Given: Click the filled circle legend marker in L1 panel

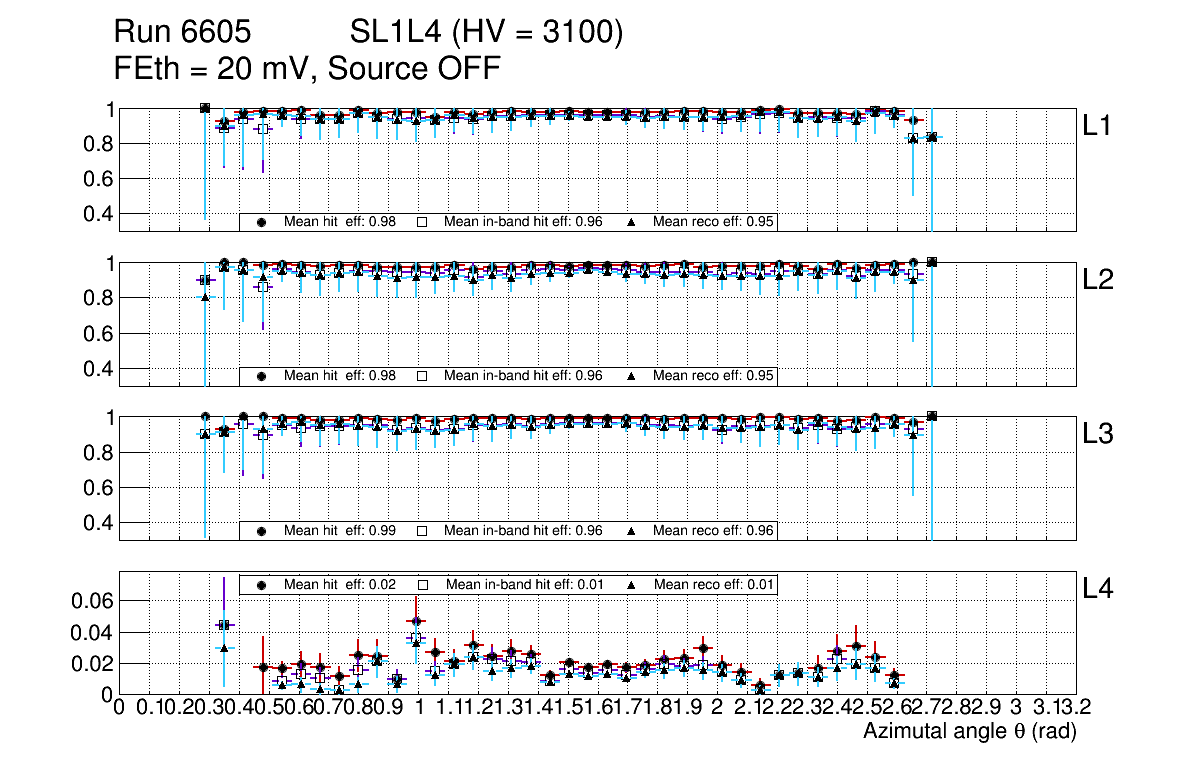Looking at the screenshot, I should point(262,222).
